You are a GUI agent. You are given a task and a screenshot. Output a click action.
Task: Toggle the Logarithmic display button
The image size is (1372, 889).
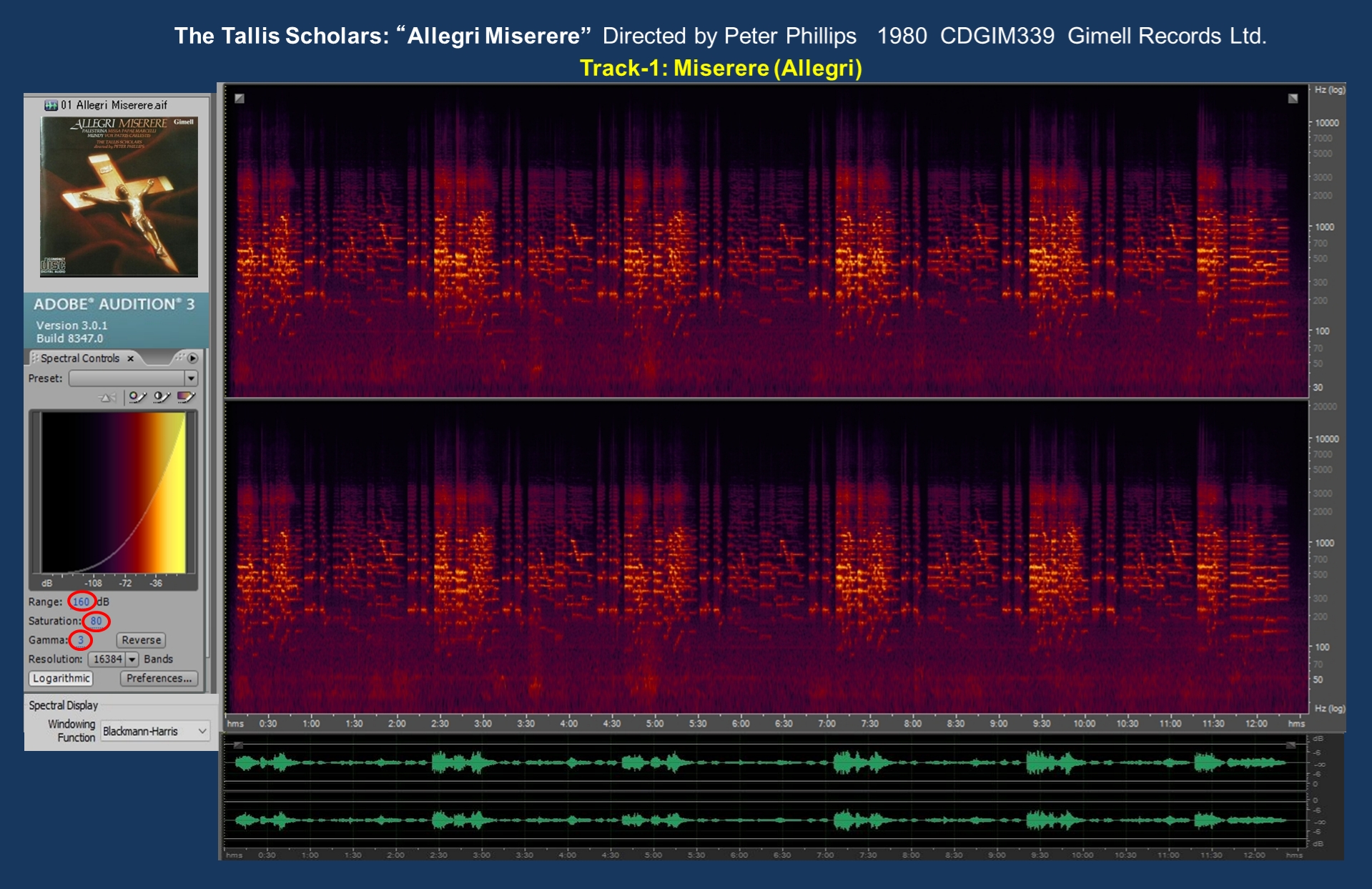pos(61,678)
